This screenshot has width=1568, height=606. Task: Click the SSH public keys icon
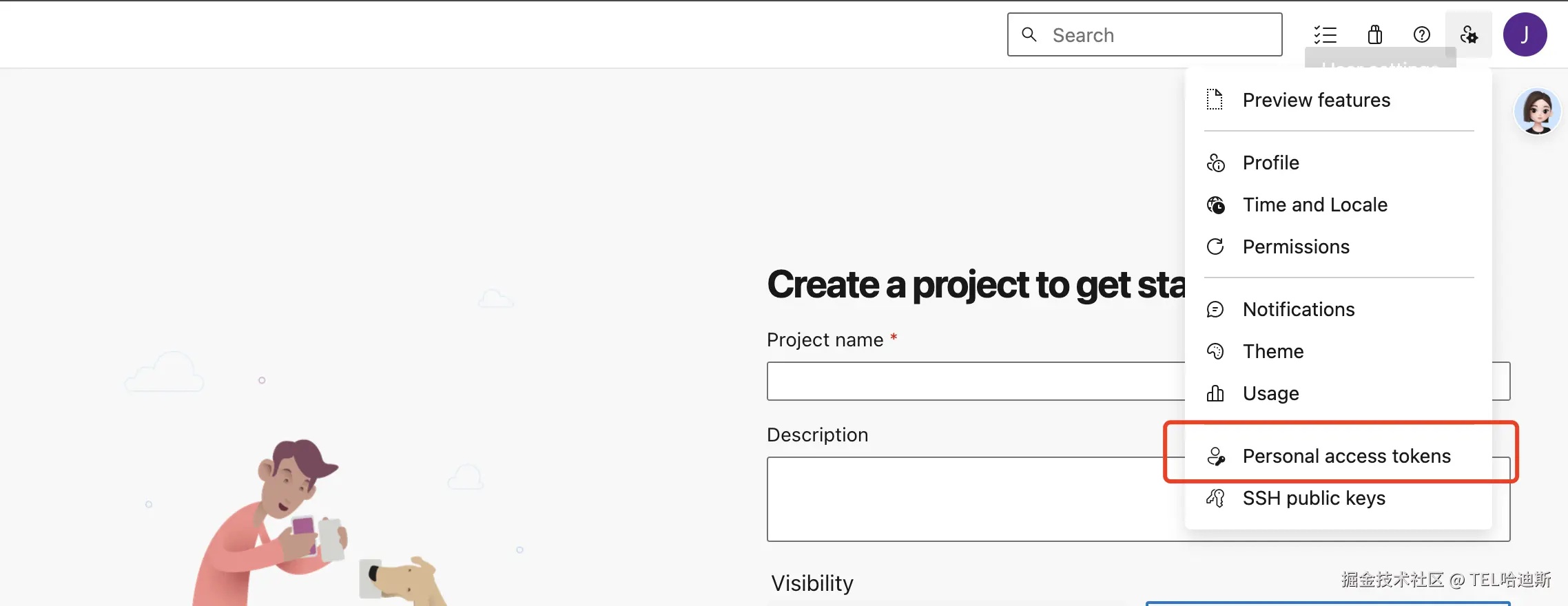(1215, 498)
